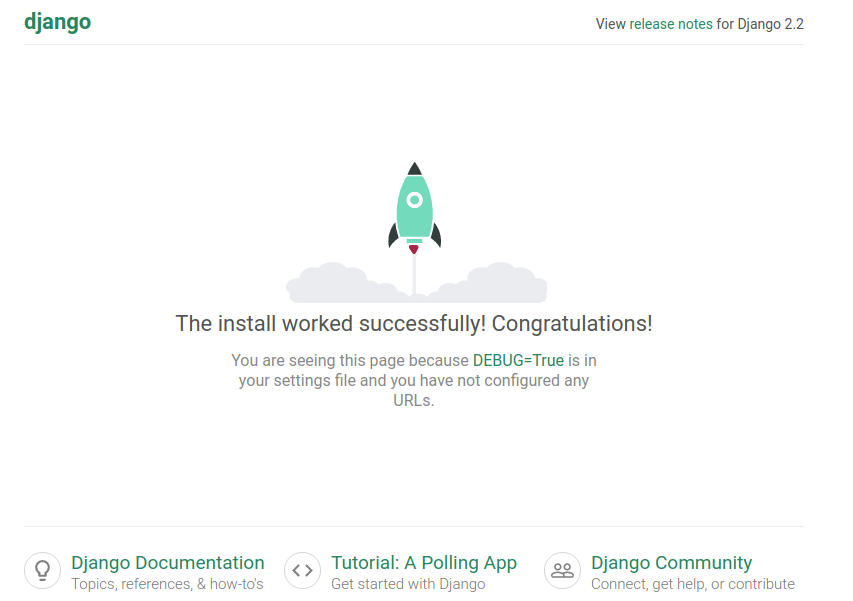
Task: Open Tutorial: A Polling App link
Action: coord(424,562)
